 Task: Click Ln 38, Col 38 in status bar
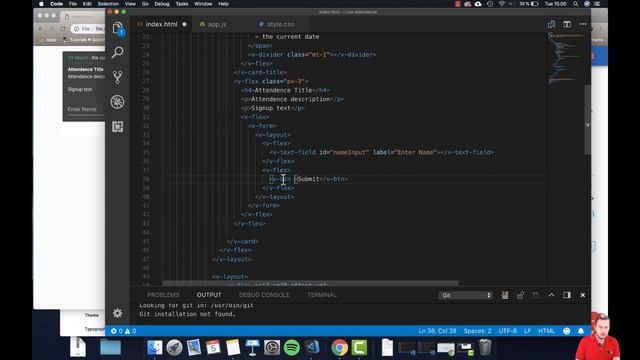click(437, 331)
